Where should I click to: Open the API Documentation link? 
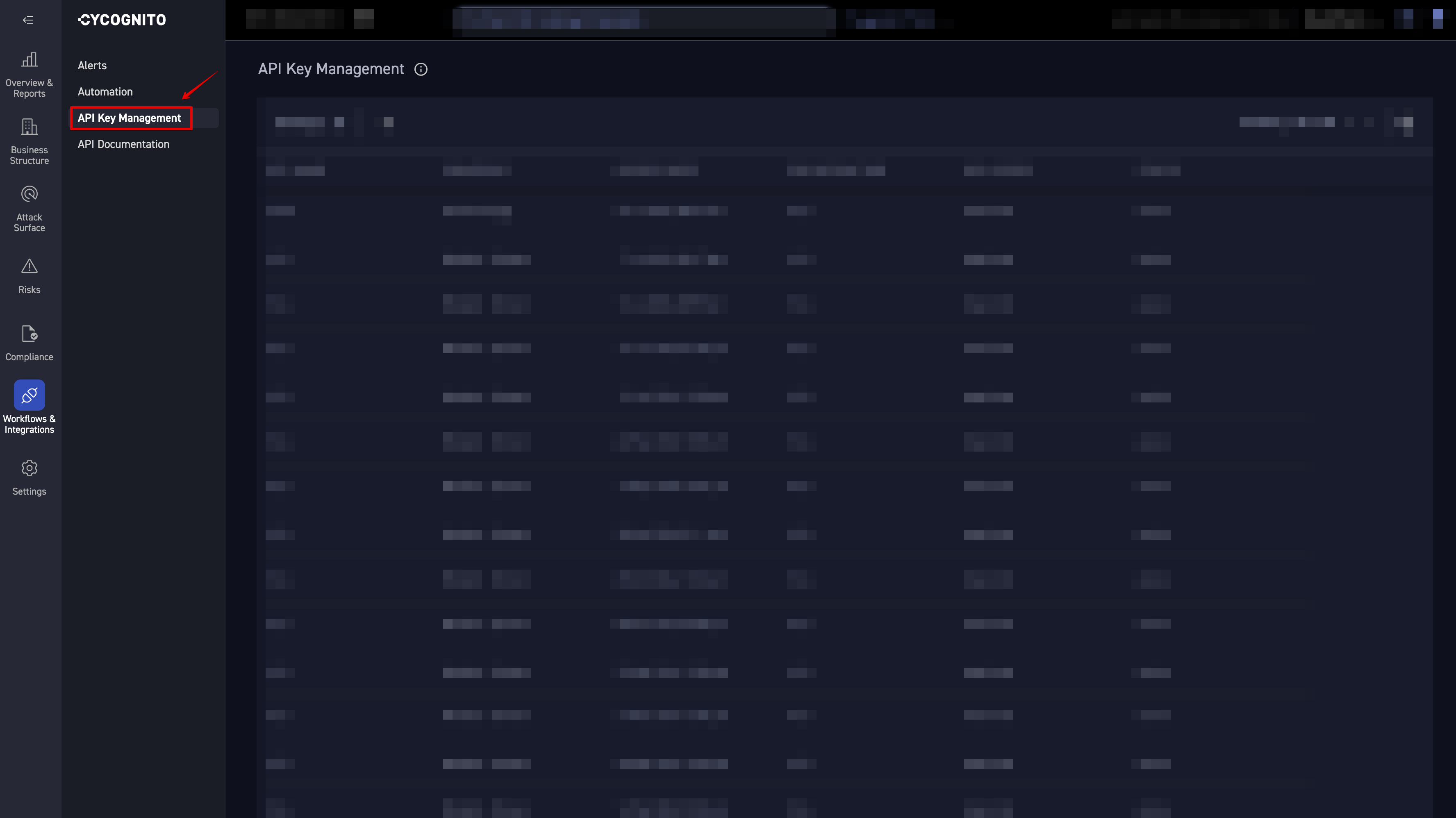point(123,144)
